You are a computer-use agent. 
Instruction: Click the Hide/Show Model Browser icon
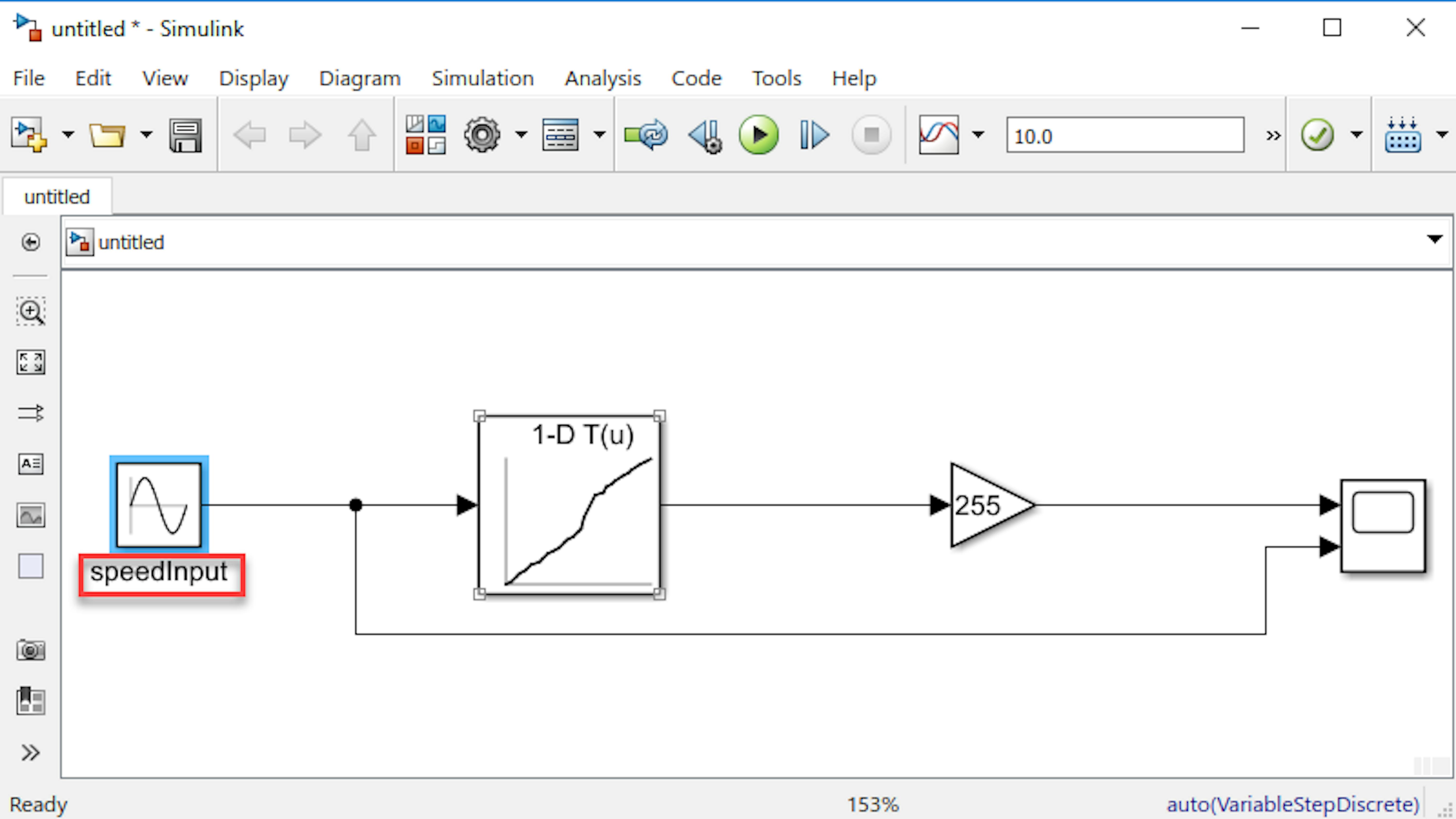coord(31,242)
